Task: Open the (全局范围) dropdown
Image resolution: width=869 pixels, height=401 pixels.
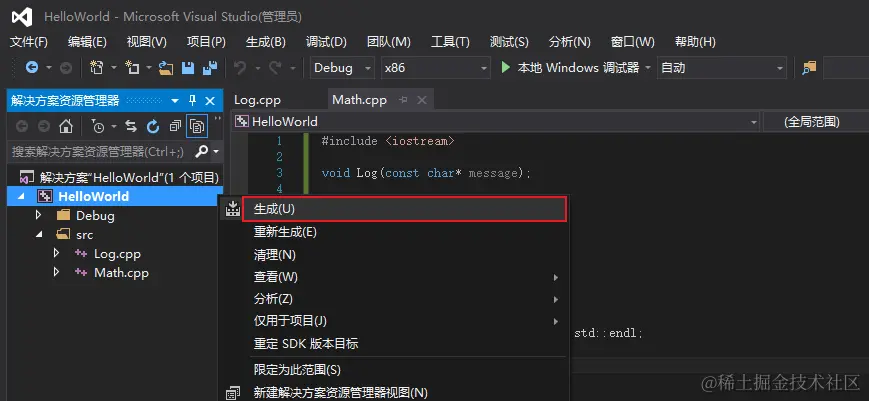Action: click(x=816, y=121)
